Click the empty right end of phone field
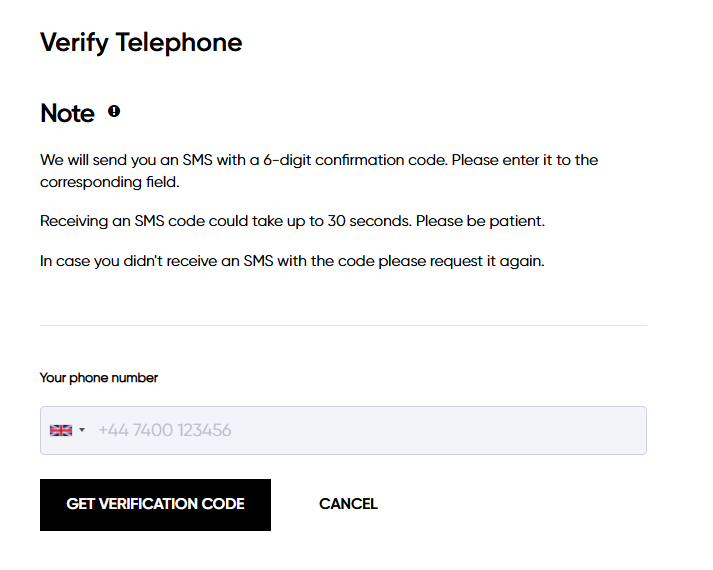 click(x=600, y=431)
